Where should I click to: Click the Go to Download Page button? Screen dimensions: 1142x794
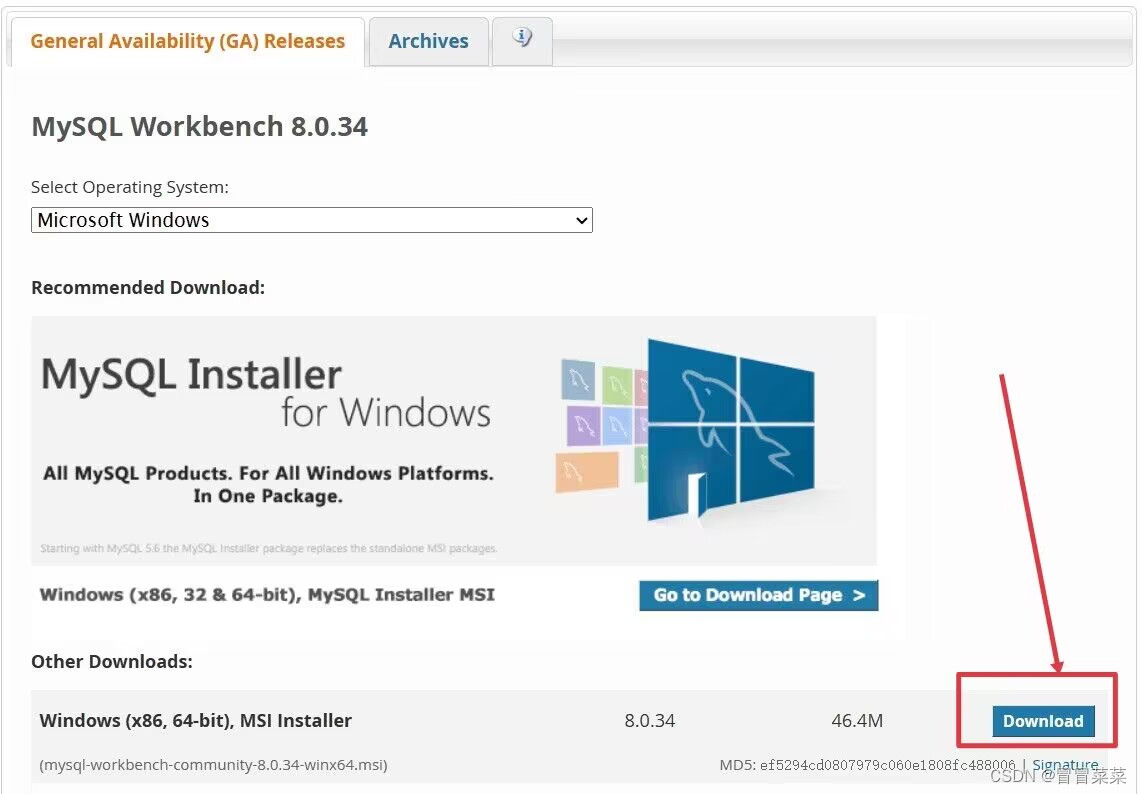coord(758,595)
